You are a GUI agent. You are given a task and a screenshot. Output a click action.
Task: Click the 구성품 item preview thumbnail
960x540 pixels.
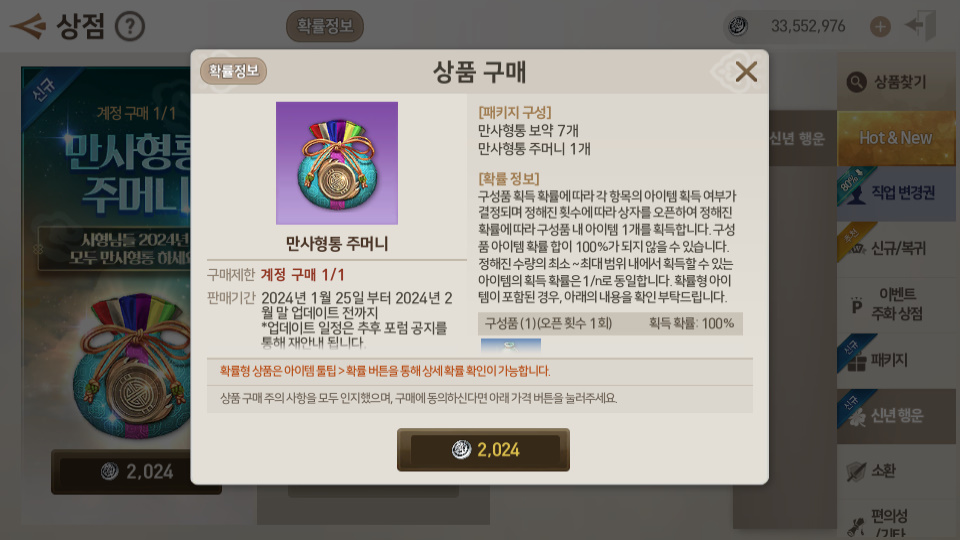pos(511,345)
